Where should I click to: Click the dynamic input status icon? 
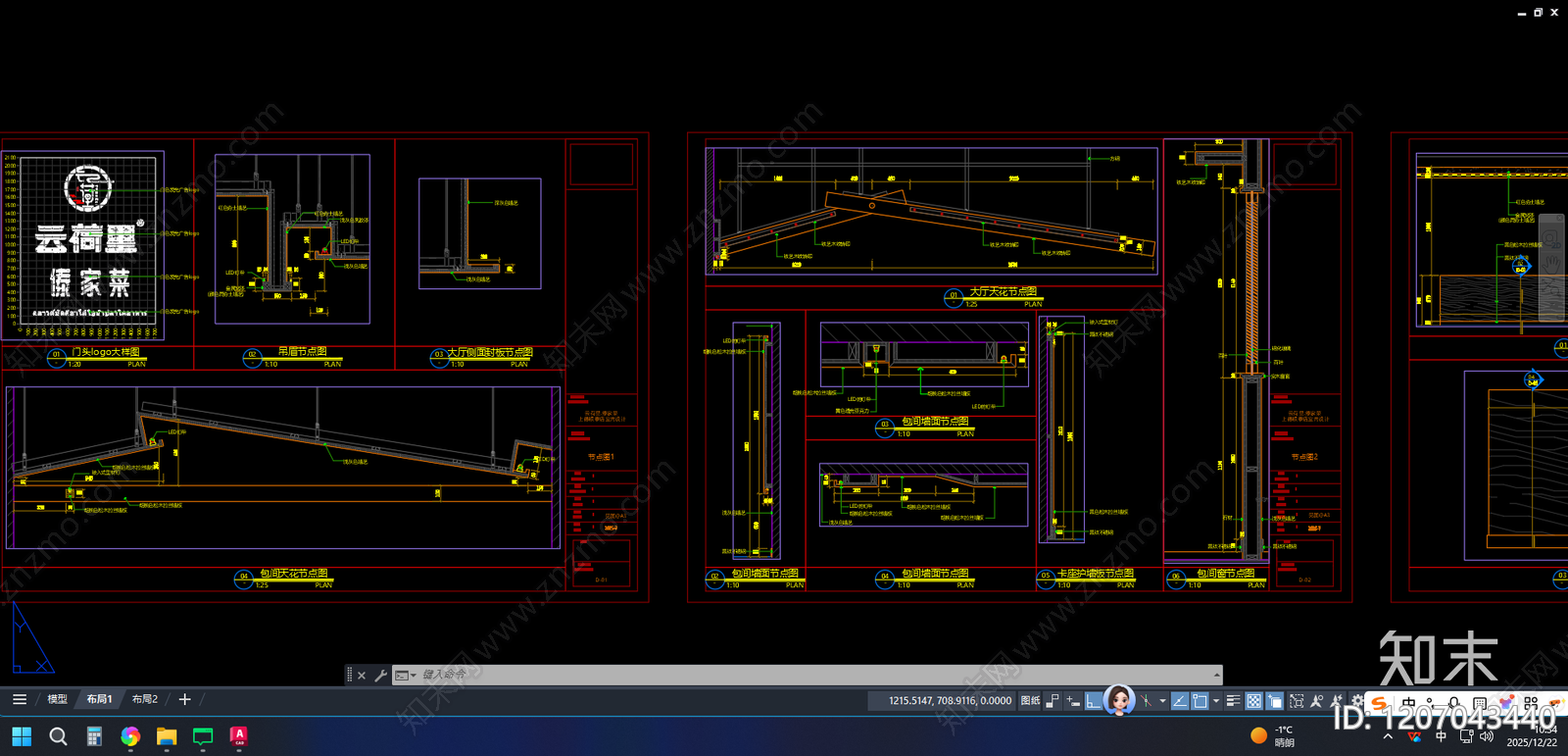(x=1073, y=700)
